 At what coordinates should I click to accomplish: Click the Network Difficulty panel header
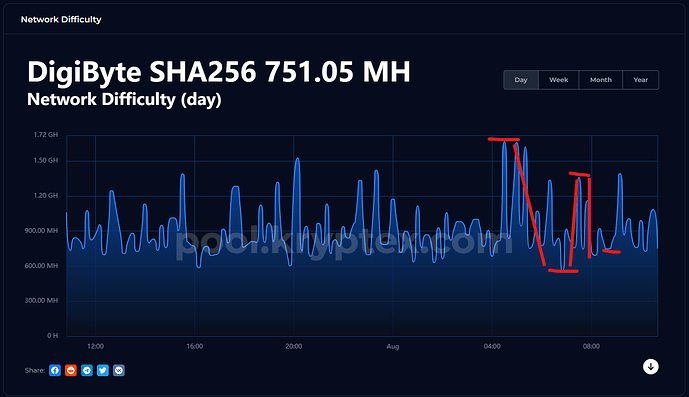pyautogui.click(x=61, y=19)
